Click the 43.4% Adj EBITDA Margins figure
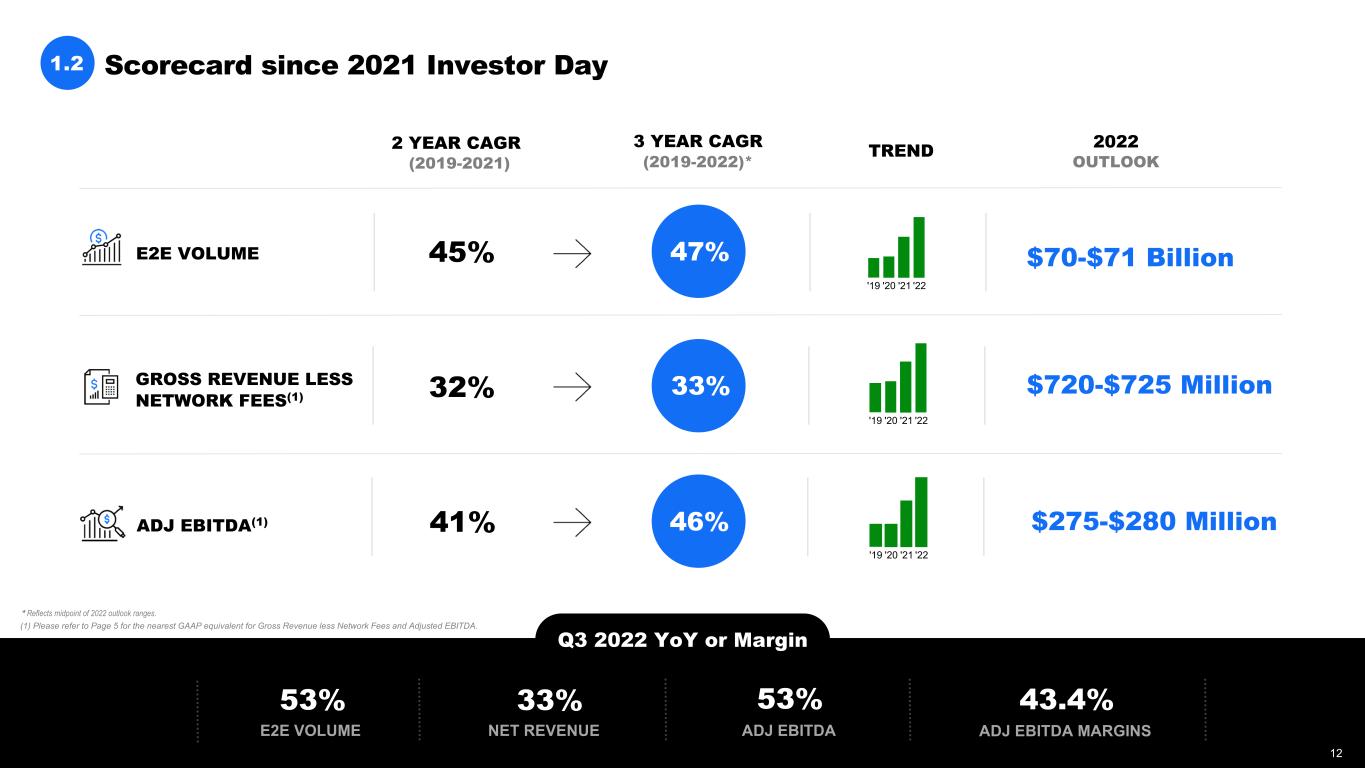 1065,697
